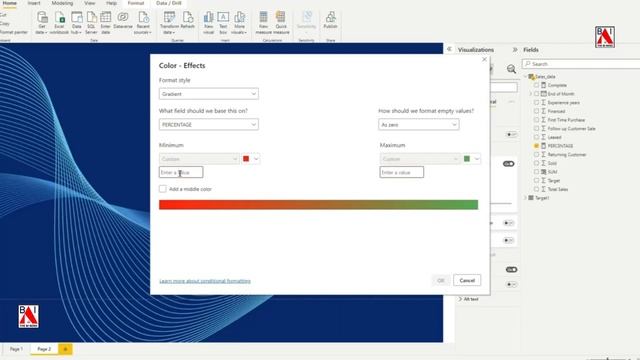Expand the End of Month field
Image resolution: width=640 pixels, height=360 pixels.
[531, 94]
